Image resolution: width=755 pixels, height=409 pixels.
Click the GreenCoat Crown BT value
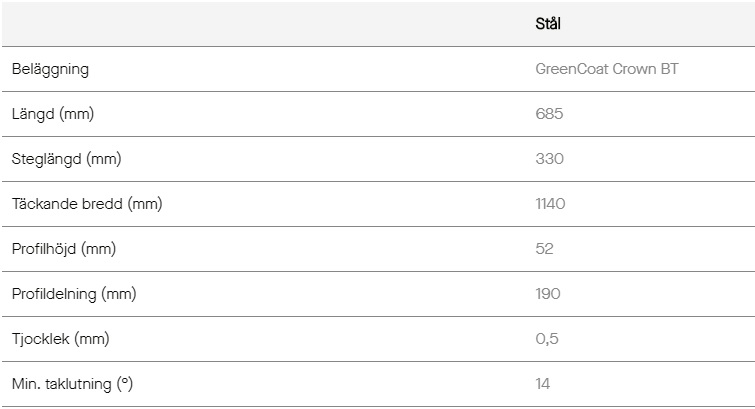click(x=607, y=69)
